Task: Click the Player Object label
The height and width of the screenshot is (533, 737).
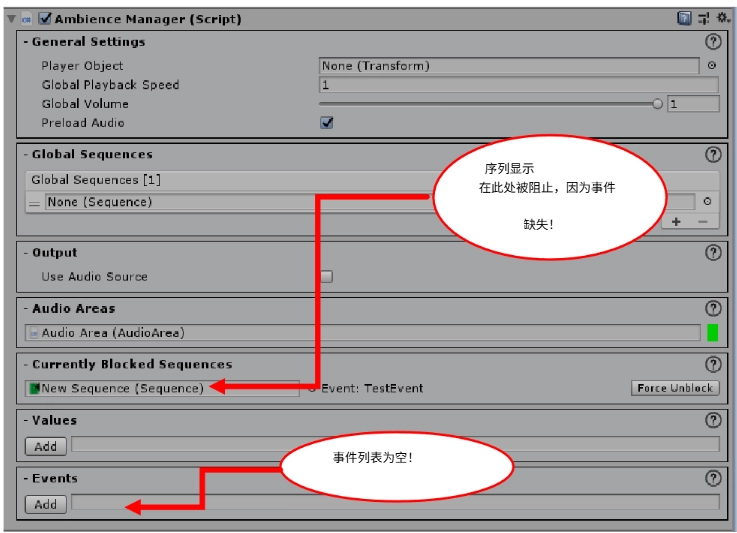Action: tap(82, 65)
